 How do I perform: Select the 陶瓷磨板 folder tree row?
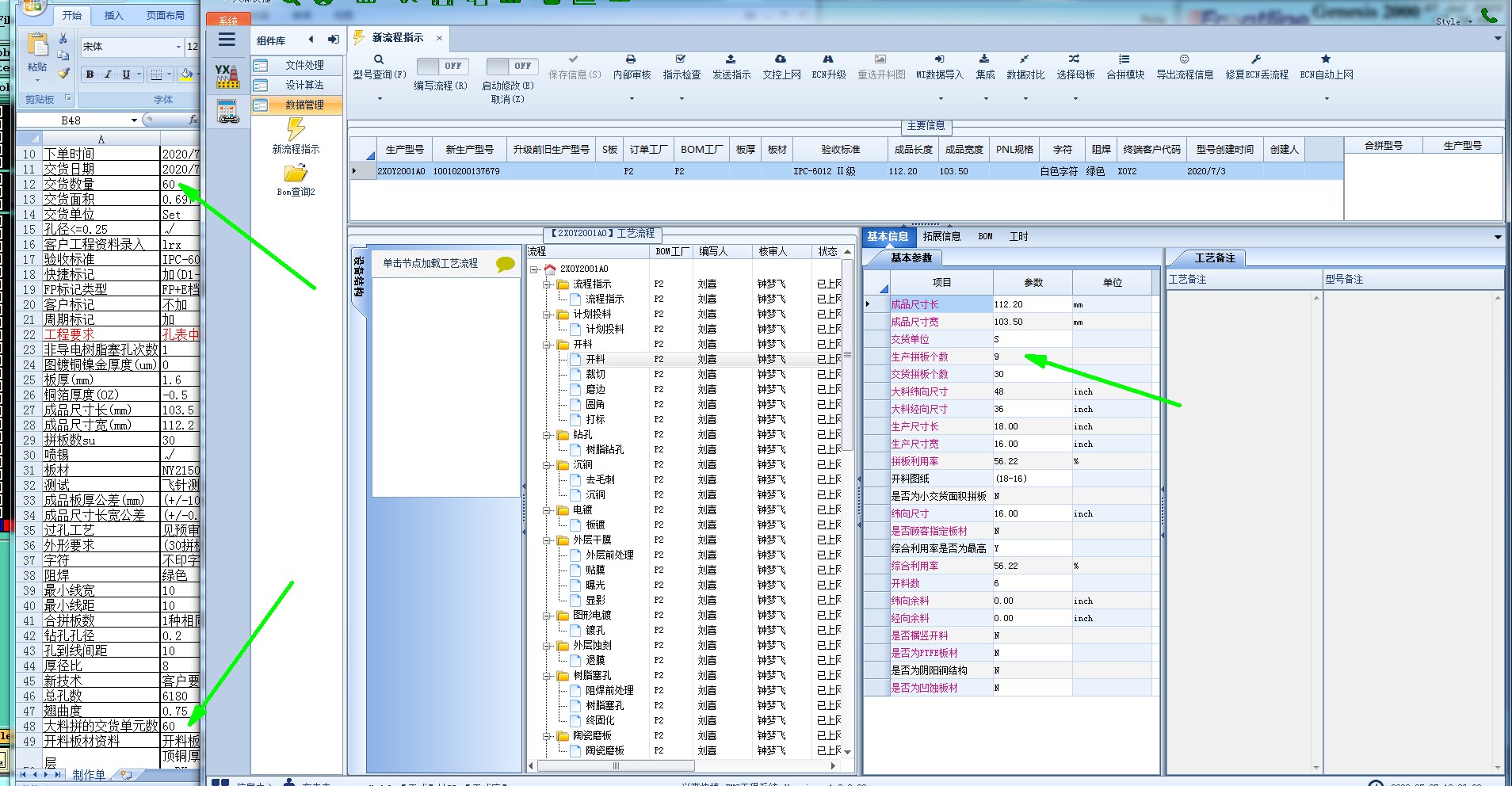pos(592,736)
